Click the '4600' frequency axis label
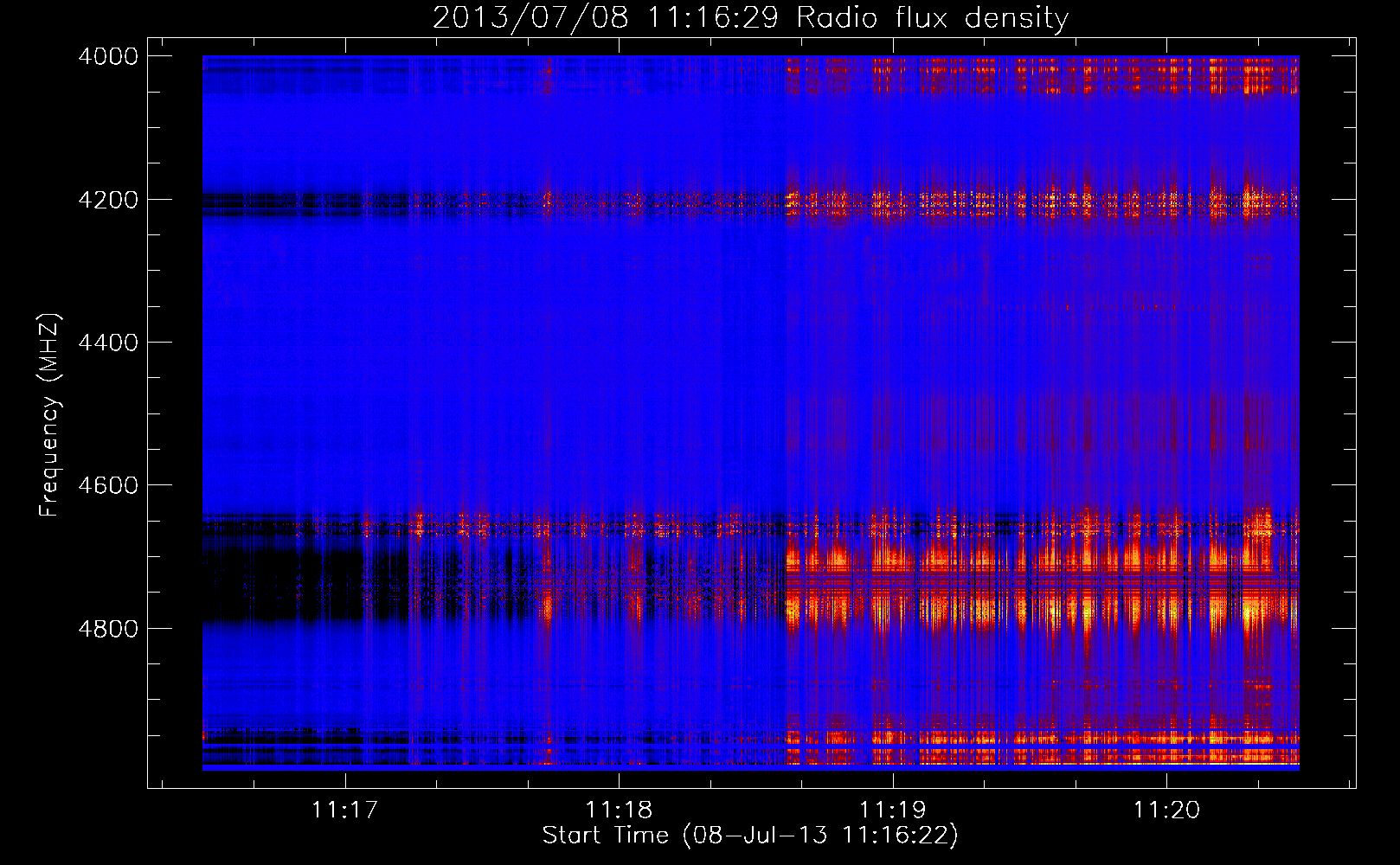Viewport: 1400px width, 865px height. point(108,485)
